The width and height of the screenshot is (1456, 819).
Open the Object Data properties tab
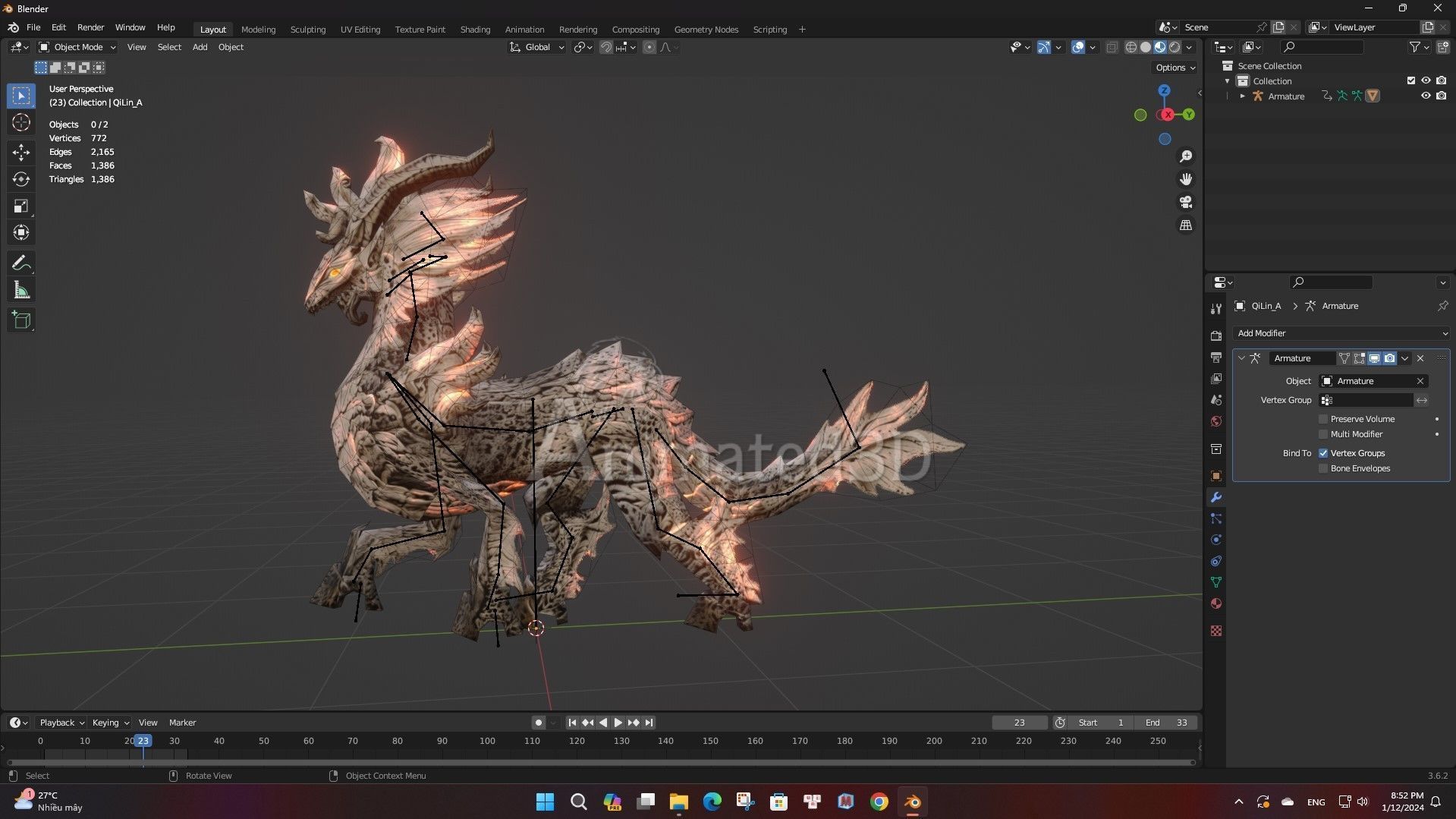coord(1216,582)
